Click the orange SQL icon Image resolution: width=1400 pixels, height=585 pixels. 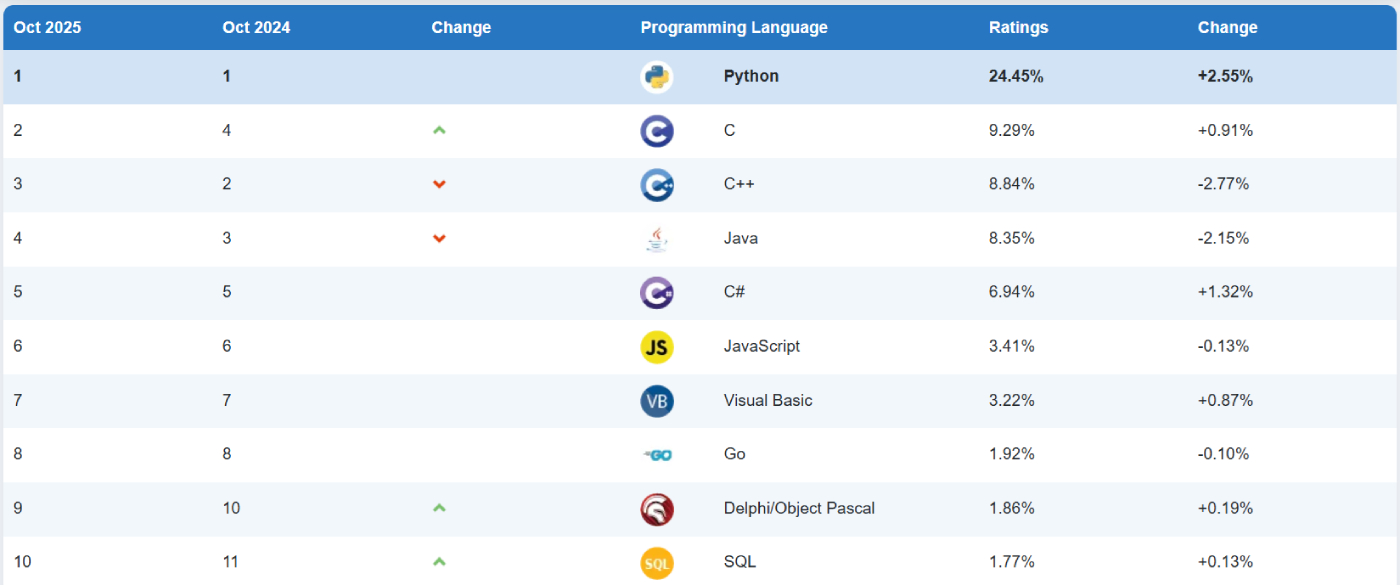pos(657,563)
